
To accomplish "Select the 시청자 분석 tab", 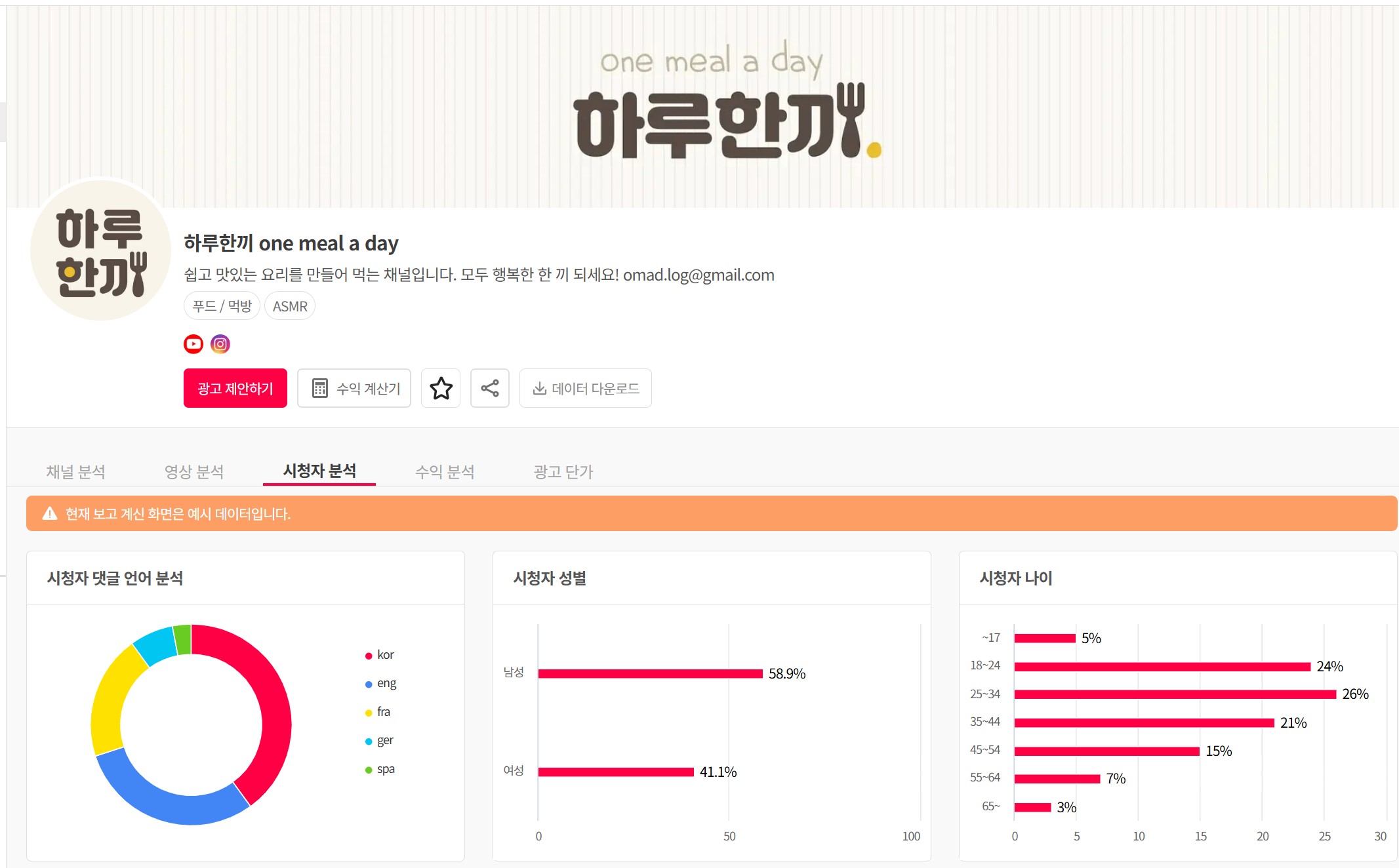I will [319, 471].
